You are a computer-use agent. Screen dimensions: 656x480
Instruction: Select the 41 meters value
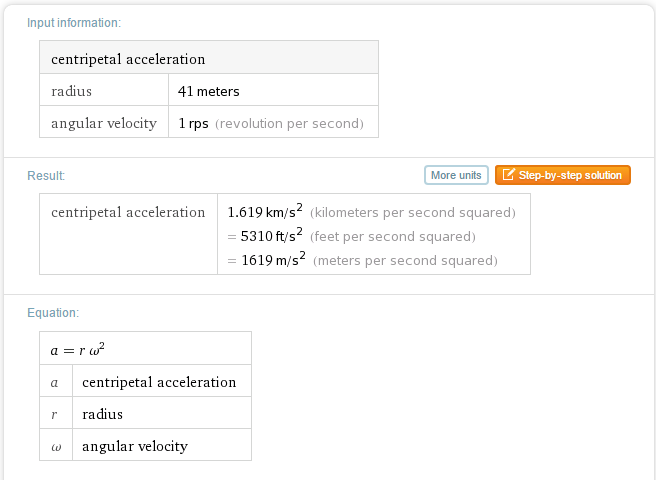point(209,92)
